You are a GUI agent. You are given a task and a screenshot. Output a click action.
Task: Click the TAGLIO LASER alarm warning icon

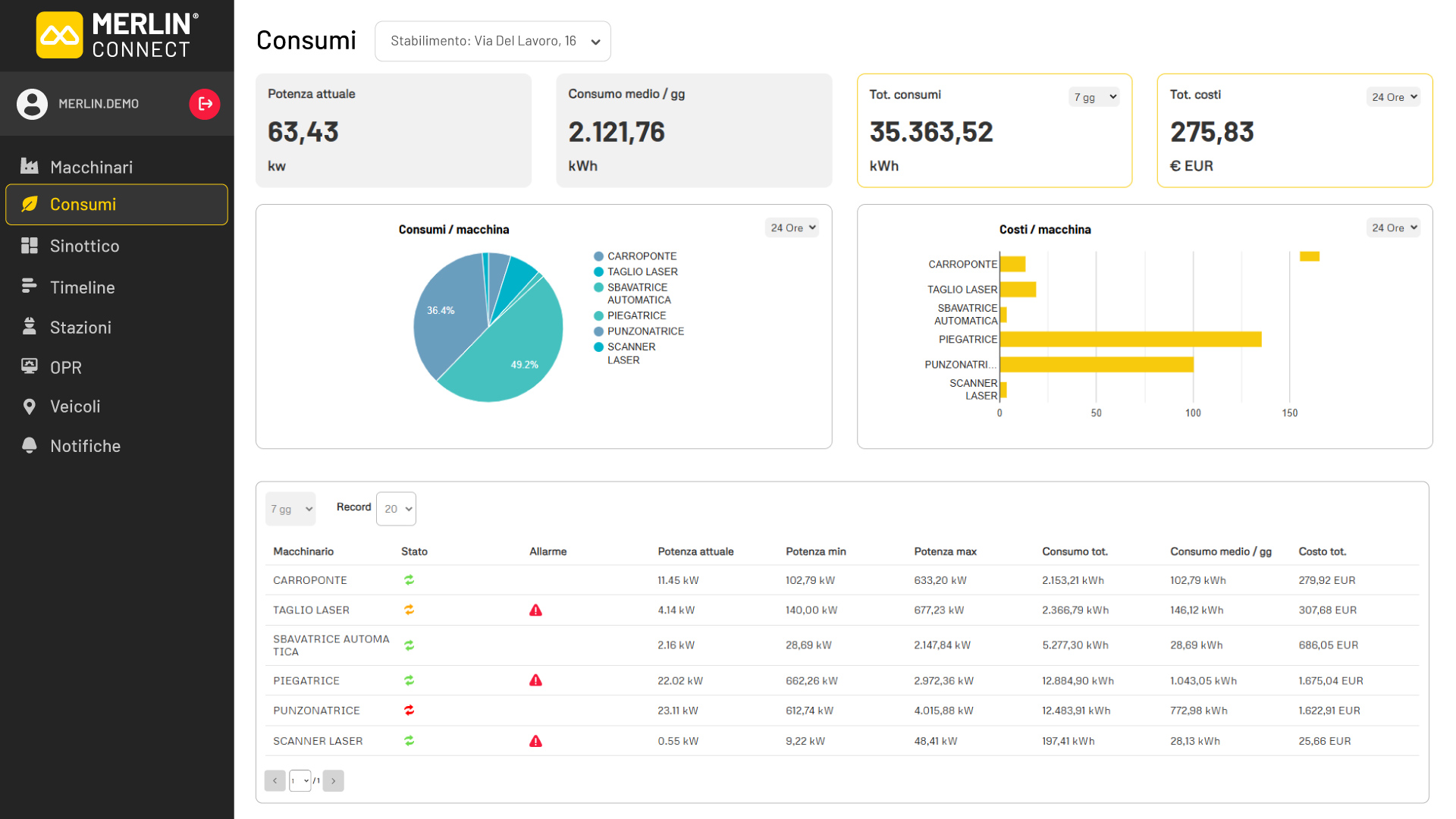tap(535, 610)
